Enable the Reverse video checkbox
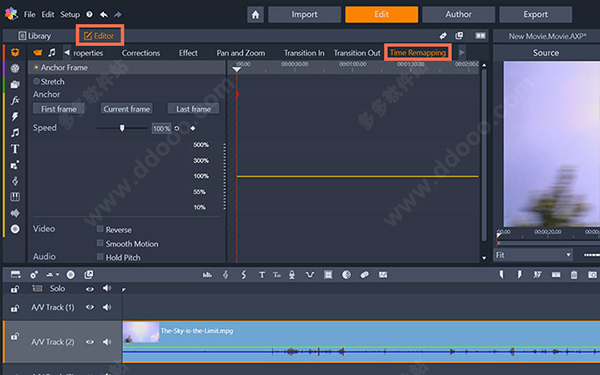 100,229
